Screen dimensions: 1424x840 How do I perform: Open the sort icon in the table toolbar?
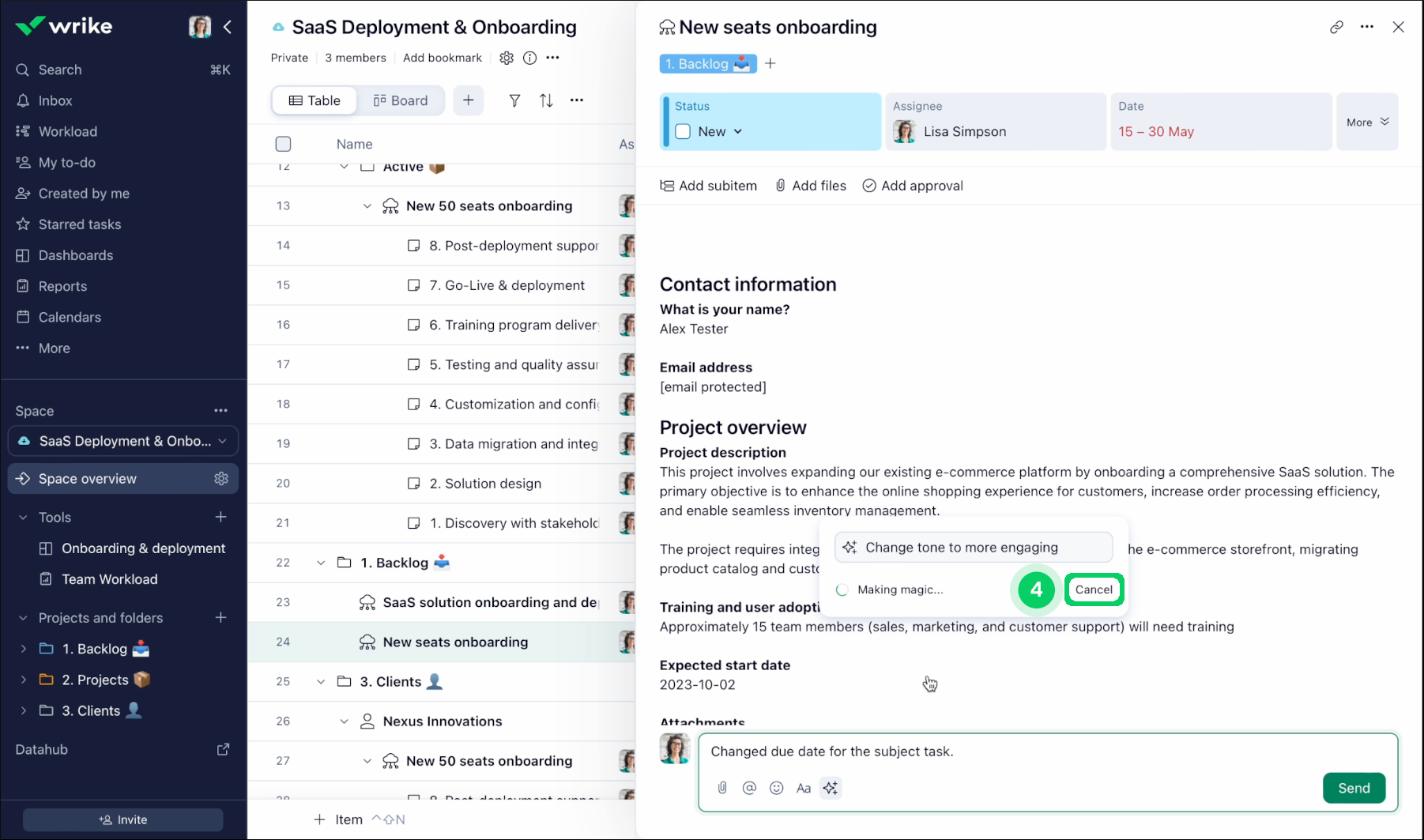546,100
